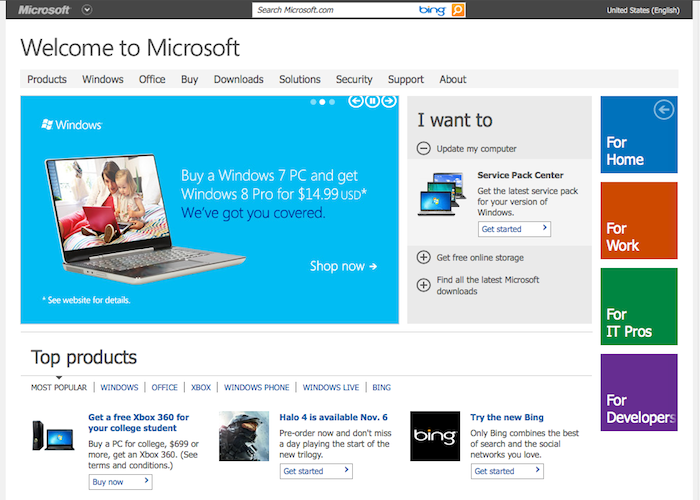Image resolution: width=700 pixels, height=500 pixels.
Task: Click Get started under Service Pack Center
Action: (514, 229)
